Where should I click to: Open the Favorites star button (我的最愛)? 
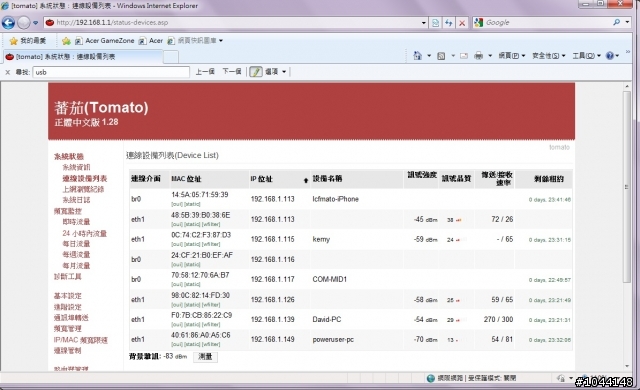(x=28, y=41)
